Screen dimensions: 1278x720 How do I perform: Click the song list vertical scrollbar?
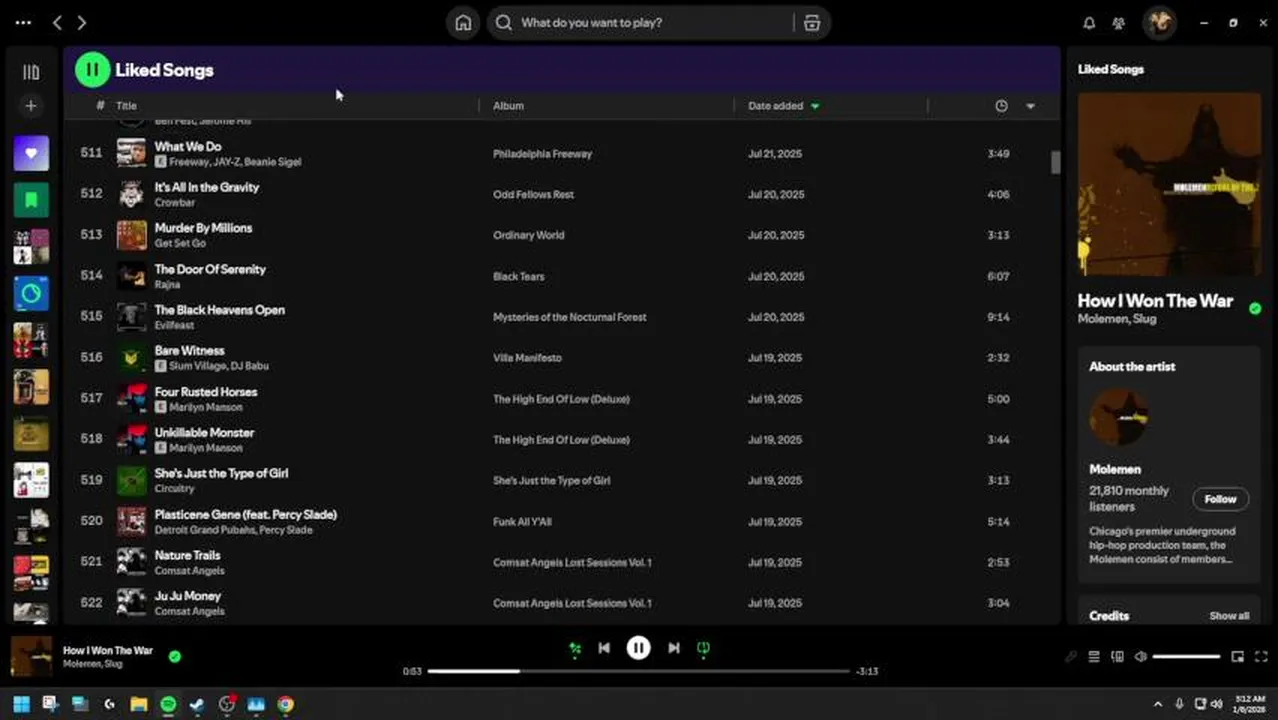[x=1054, y=163]
